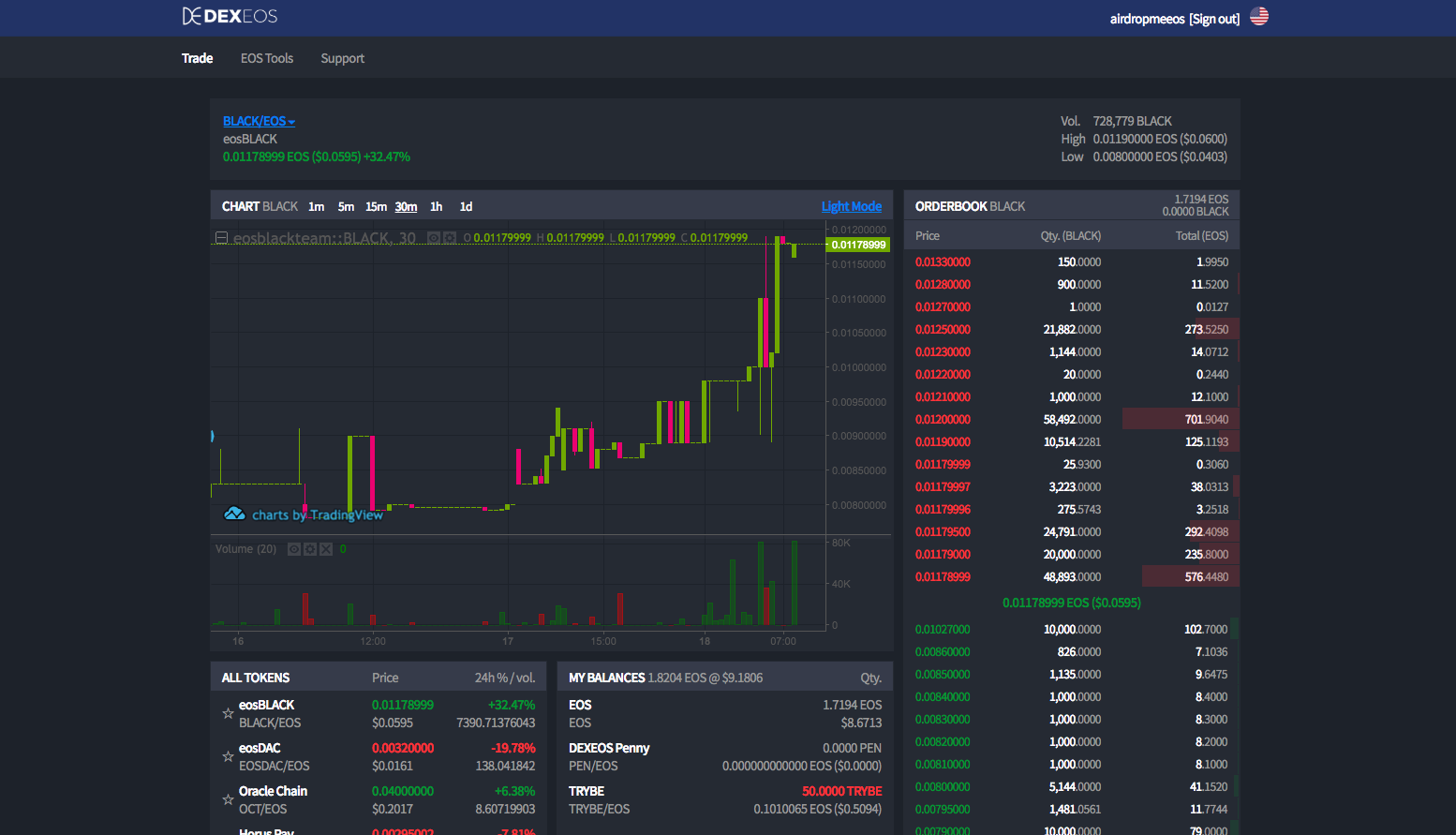Sort tokens by 24h % / vol. header

[x=505, y=678]
